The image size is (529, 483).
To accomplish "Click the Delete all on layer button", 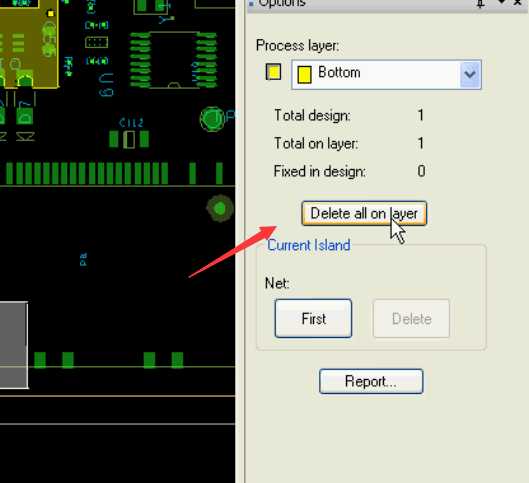I will [364, 214].
